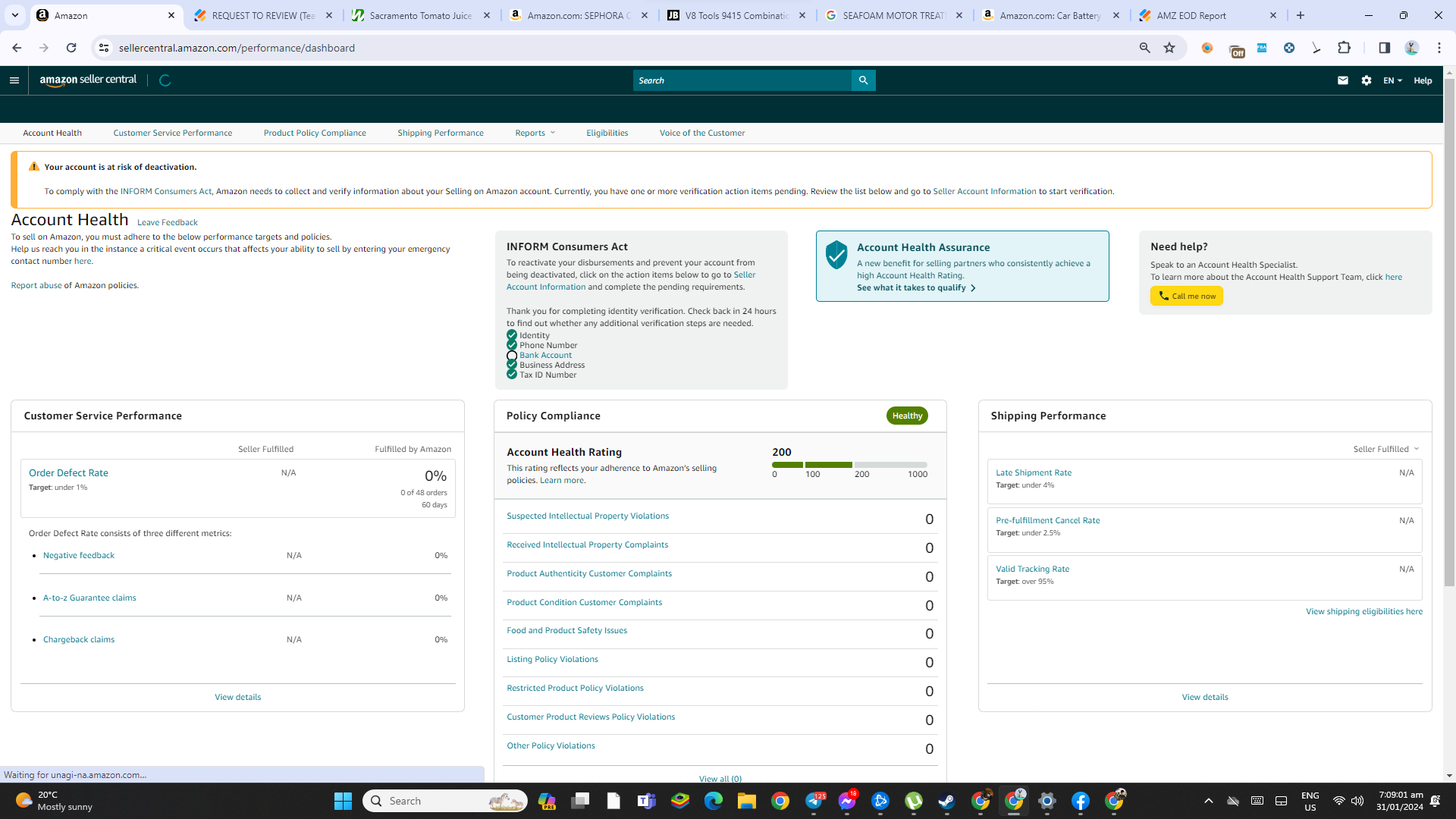Open the Seller Central messages envelope icon
Image resolution: width=1456 pixels, height=819 pixels.
[1343, 80]
